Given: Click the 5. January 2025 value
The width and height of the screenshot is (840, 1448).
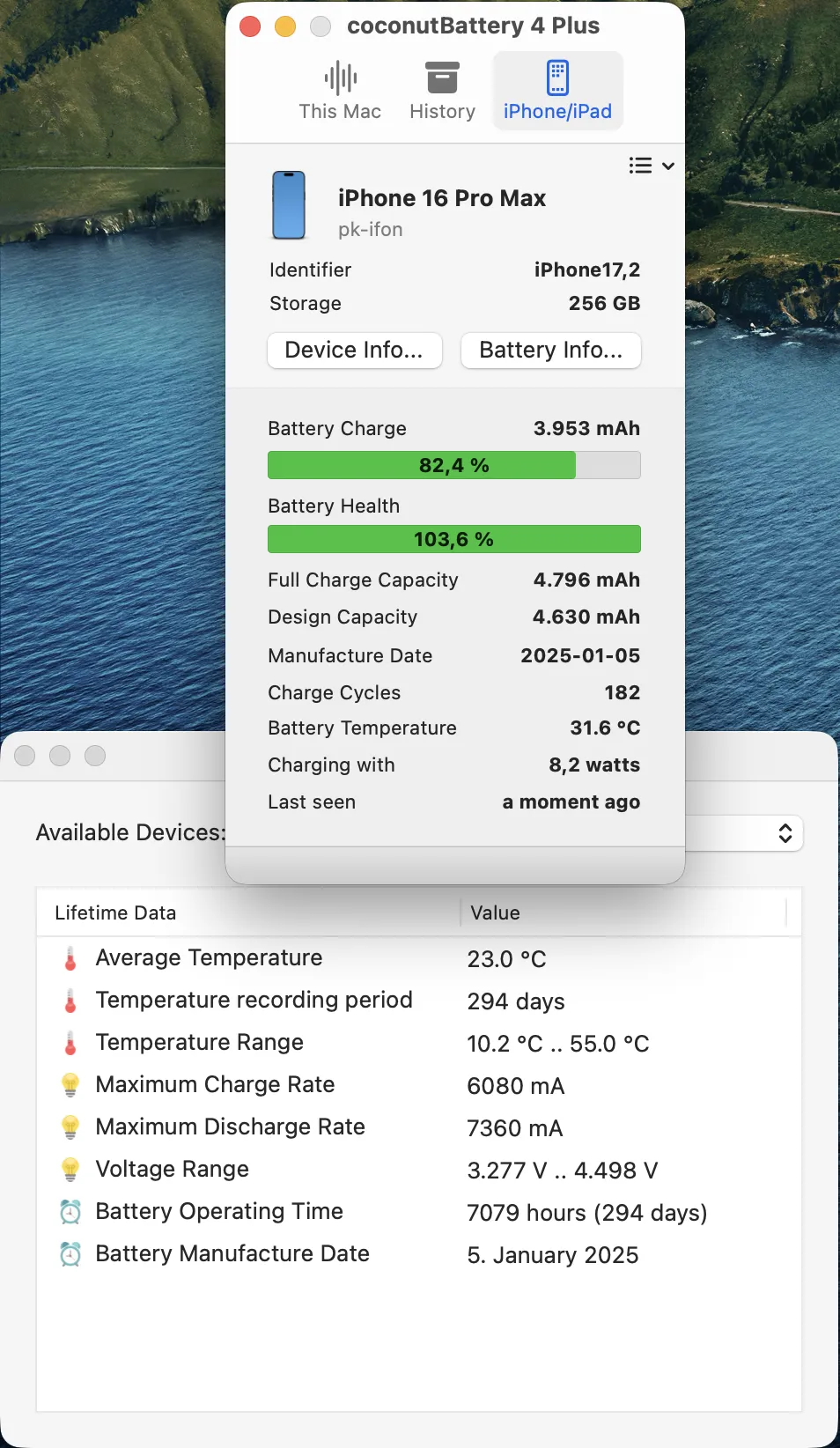Looking at the screenshot, I should tap(553, 1255).
